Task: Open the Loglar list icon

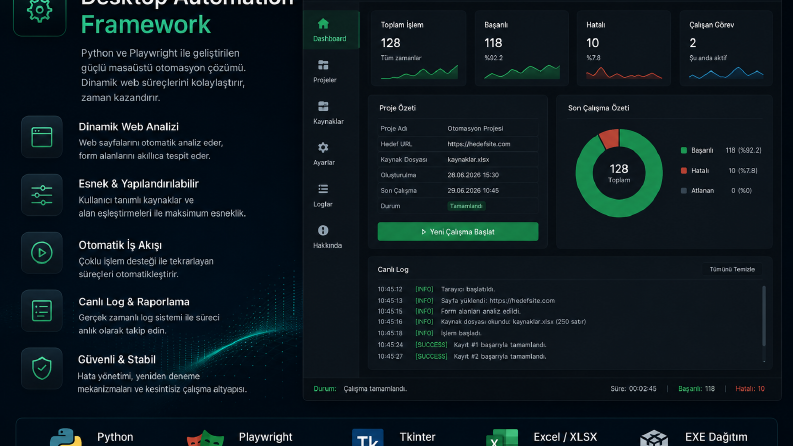Action: click(x=323, y=189)
